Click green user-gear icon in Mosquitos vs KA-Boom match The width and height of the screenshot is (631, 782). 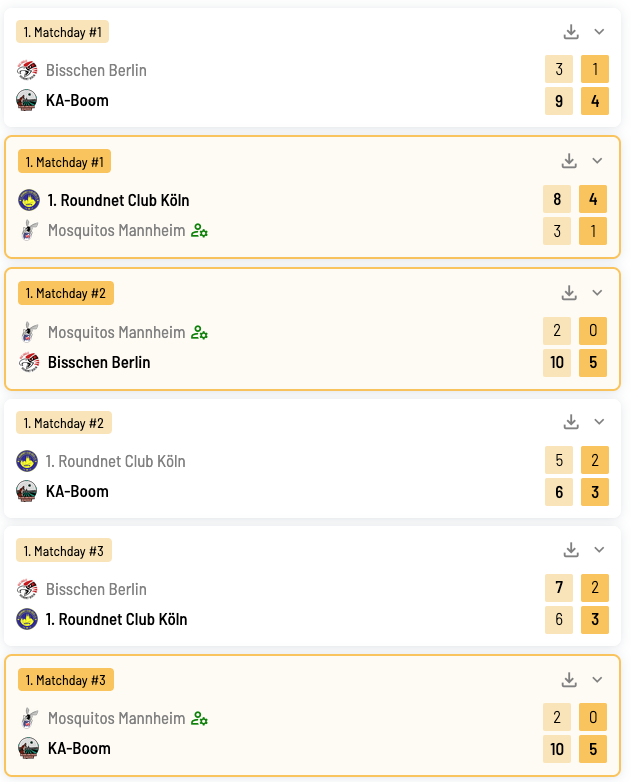(200, 718)
